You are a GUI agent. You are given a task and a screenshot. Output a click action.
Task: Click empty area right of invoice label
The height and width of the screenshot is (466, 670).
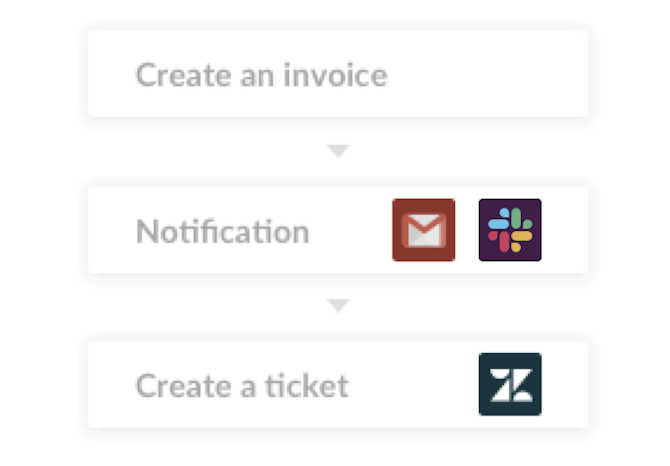pos(487,73)
